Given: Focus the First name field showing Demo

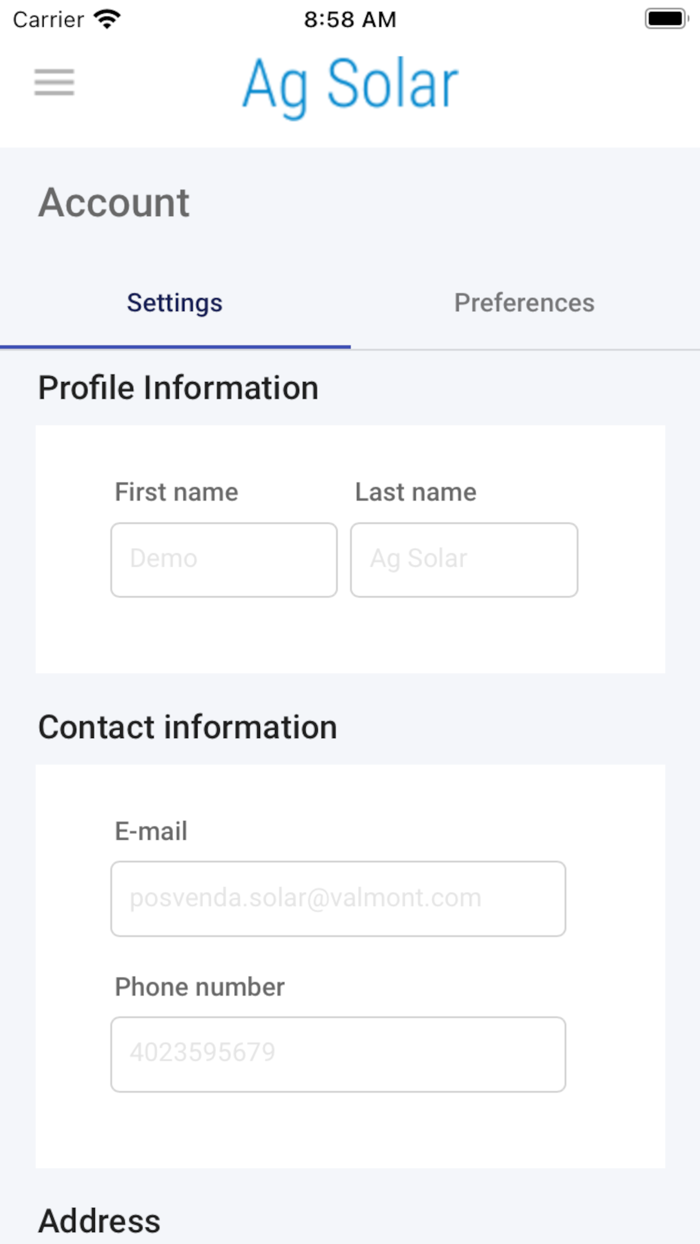Looking at the screenshot, I should point(224,560).
